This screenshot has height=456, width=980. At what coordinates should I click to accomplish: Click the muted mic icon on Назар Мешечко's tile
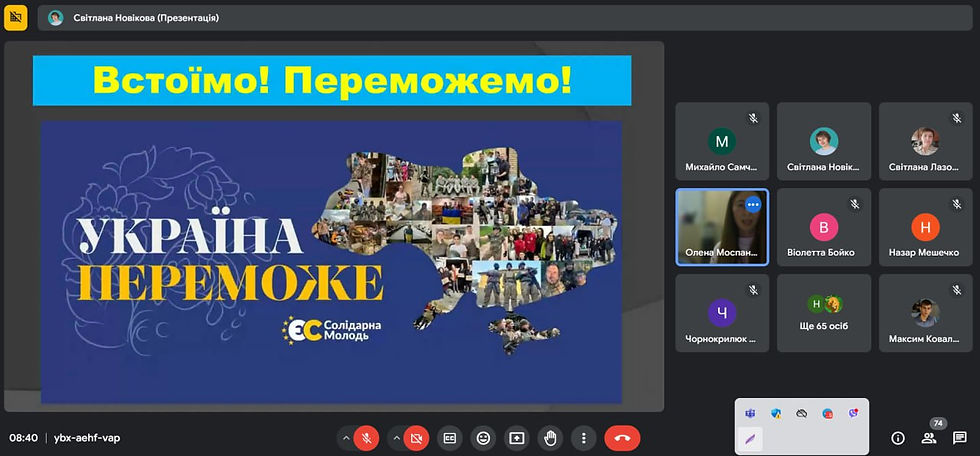coord(957,204)
